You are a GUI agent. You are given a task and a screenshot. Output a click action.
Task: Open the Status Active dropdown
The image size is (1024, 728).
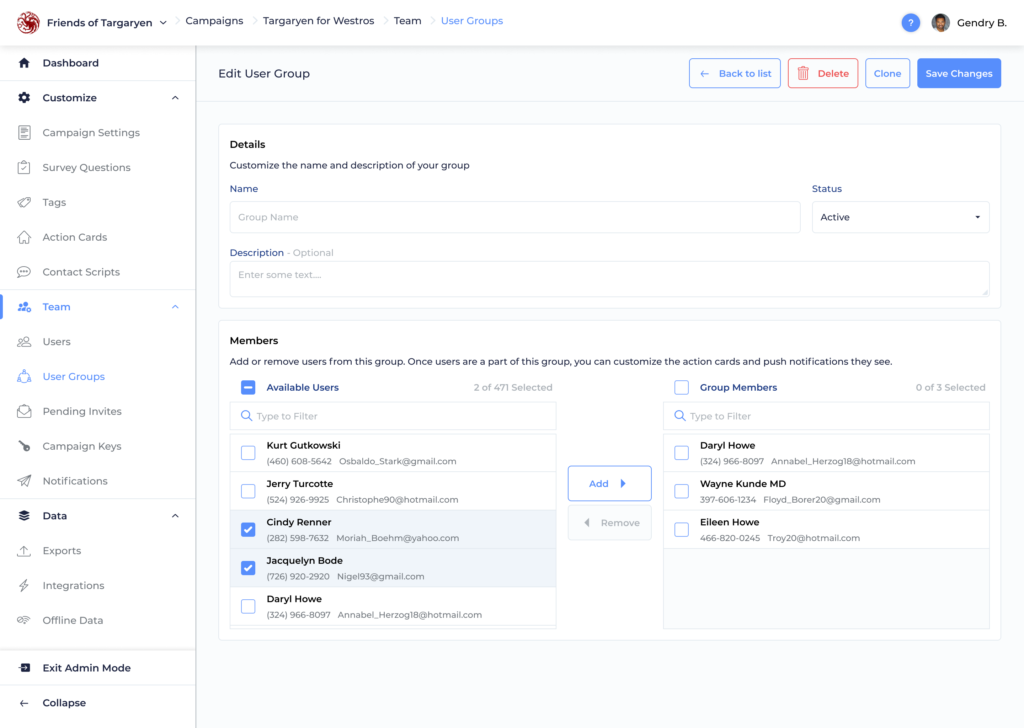click(901, 217)
